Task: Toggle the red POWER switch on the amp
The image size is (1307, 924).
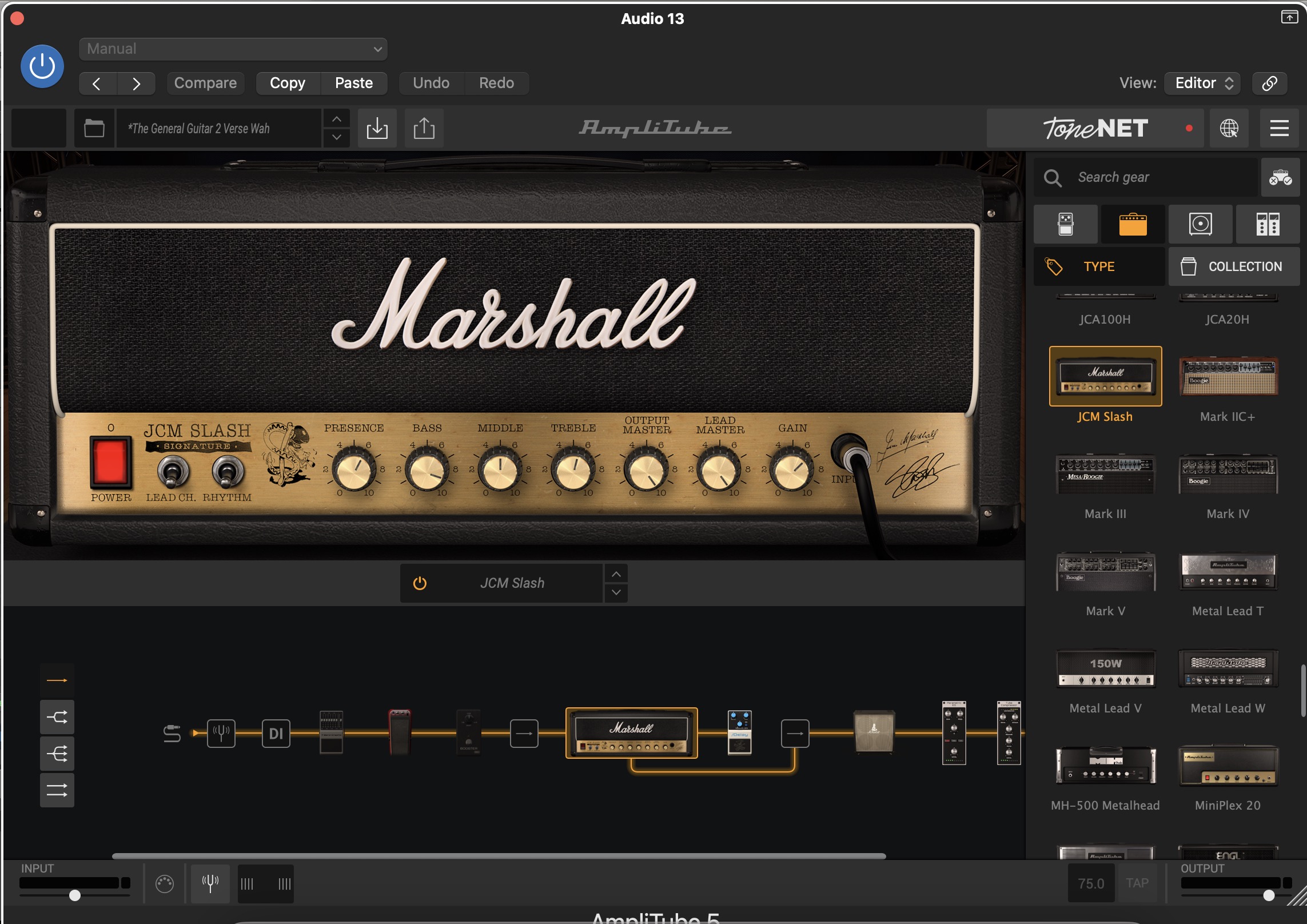Action: click(110, 461)
